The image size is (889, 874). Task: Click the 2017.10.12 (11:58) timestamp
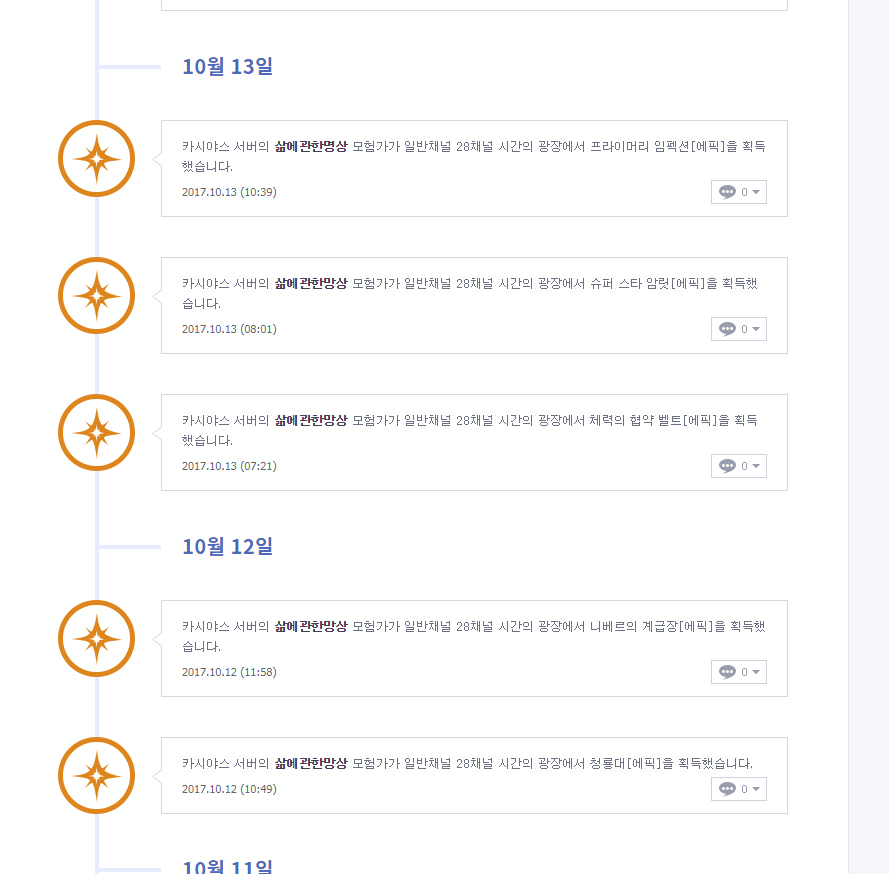click(x=229, y=672)
